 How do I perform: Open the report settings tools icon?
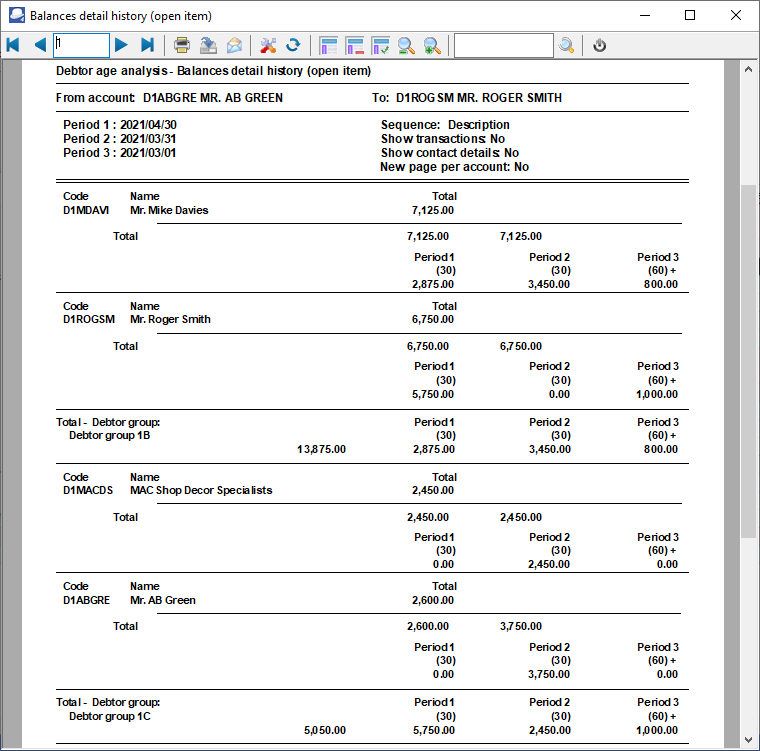(268, 45)
